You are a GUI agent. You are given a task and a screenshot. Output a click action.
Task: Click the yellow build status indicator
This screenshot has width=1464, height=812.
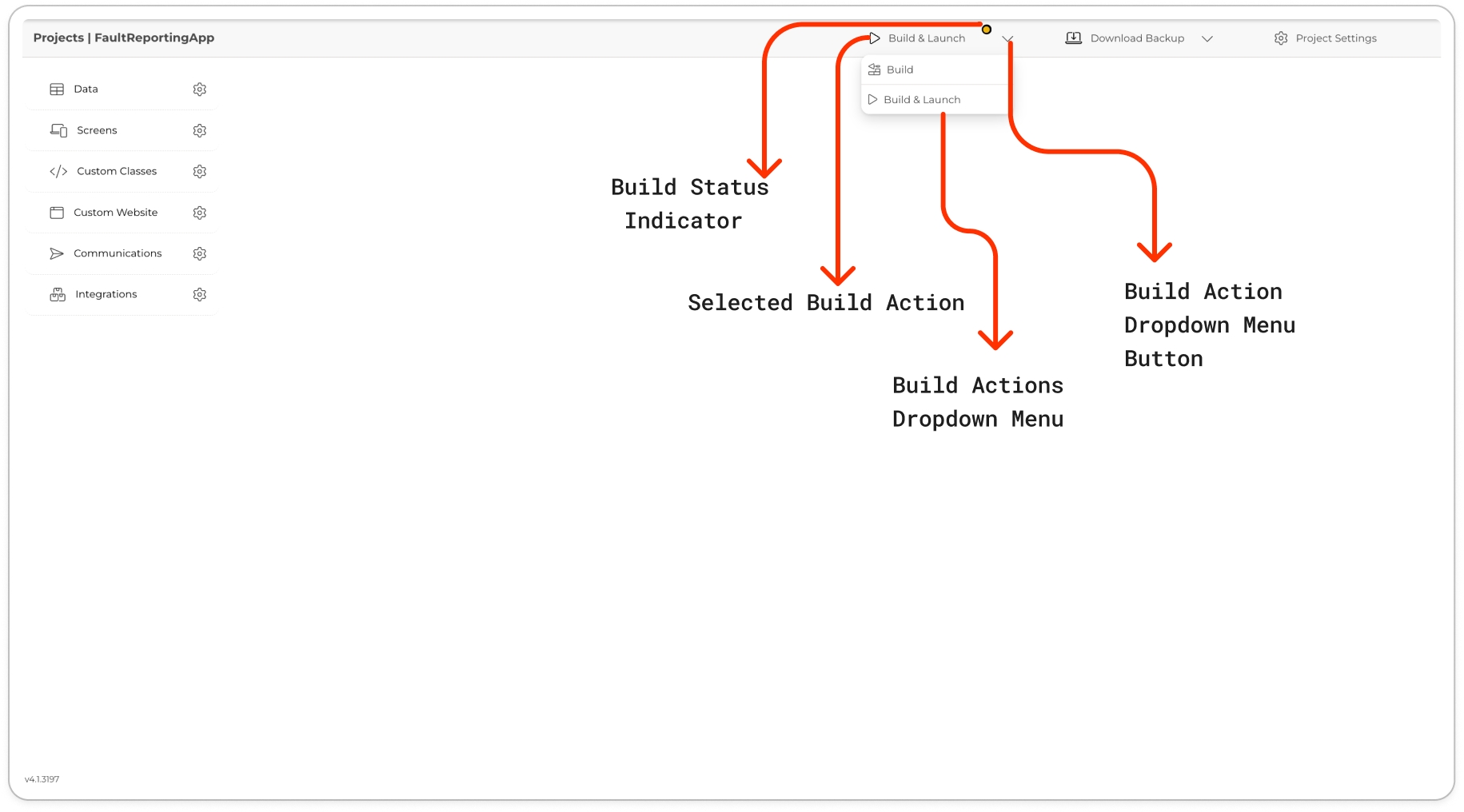pos(987,30)
